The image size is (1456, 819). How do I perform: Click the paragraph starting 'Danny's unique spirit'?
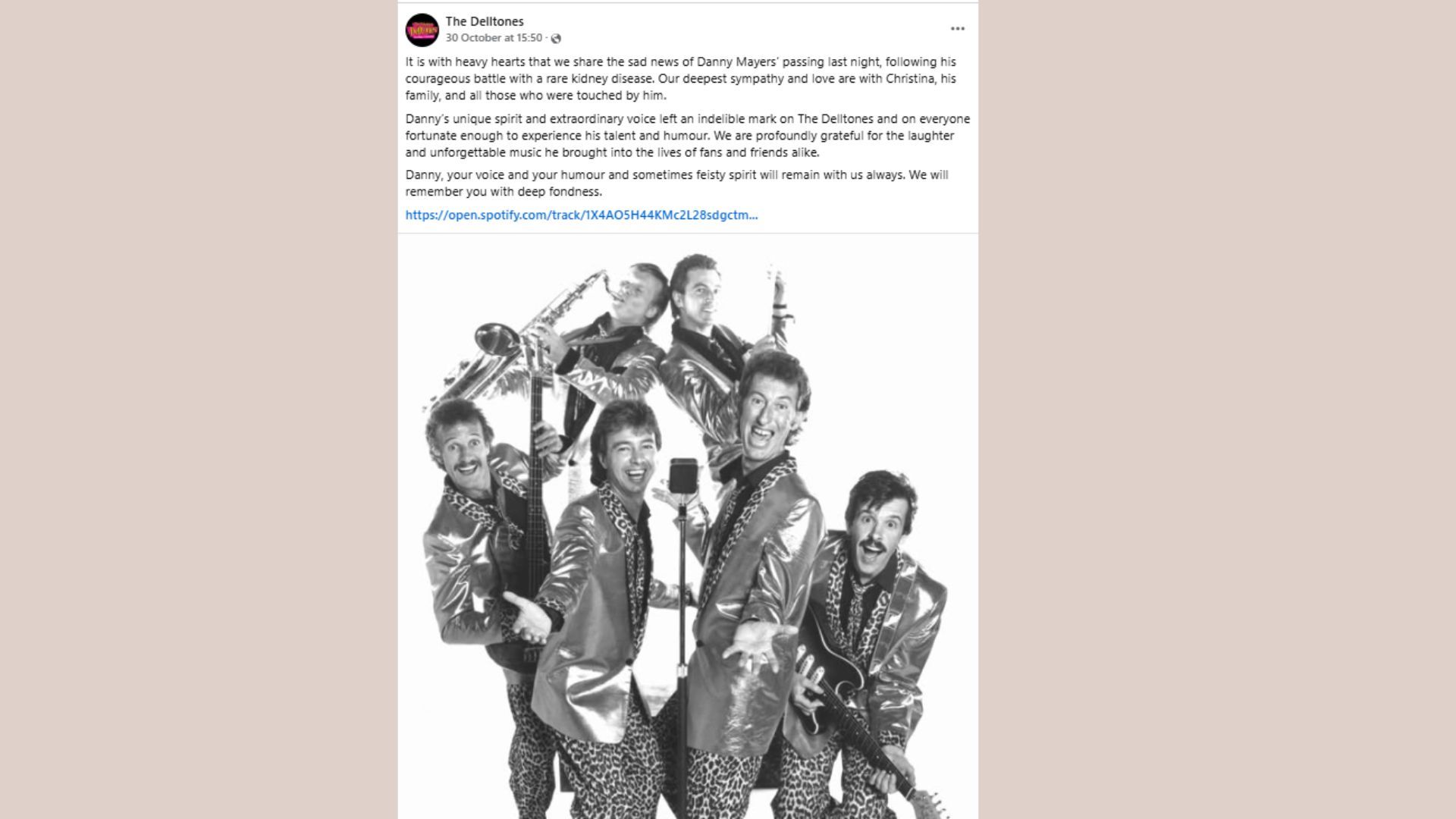(x=688, y=136)
